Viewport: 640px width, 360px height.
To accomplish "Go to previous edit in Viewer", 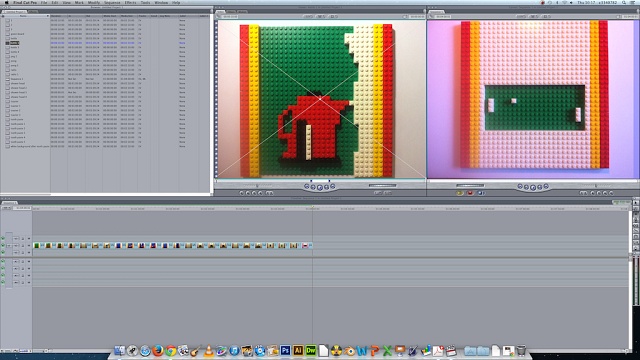I will click(307, 187).
